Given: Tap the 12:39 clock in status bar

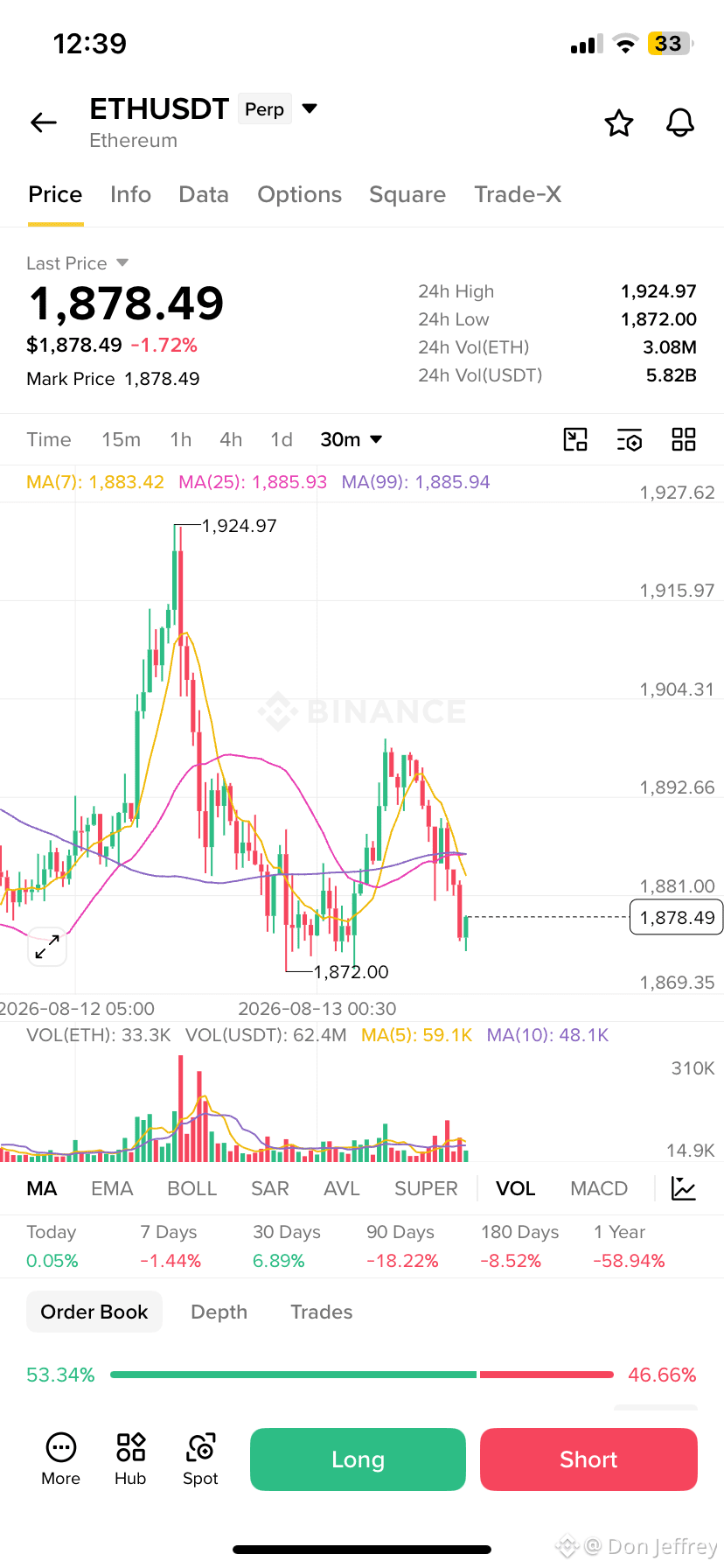Looking at the screenshot, I should click(90, 44).
